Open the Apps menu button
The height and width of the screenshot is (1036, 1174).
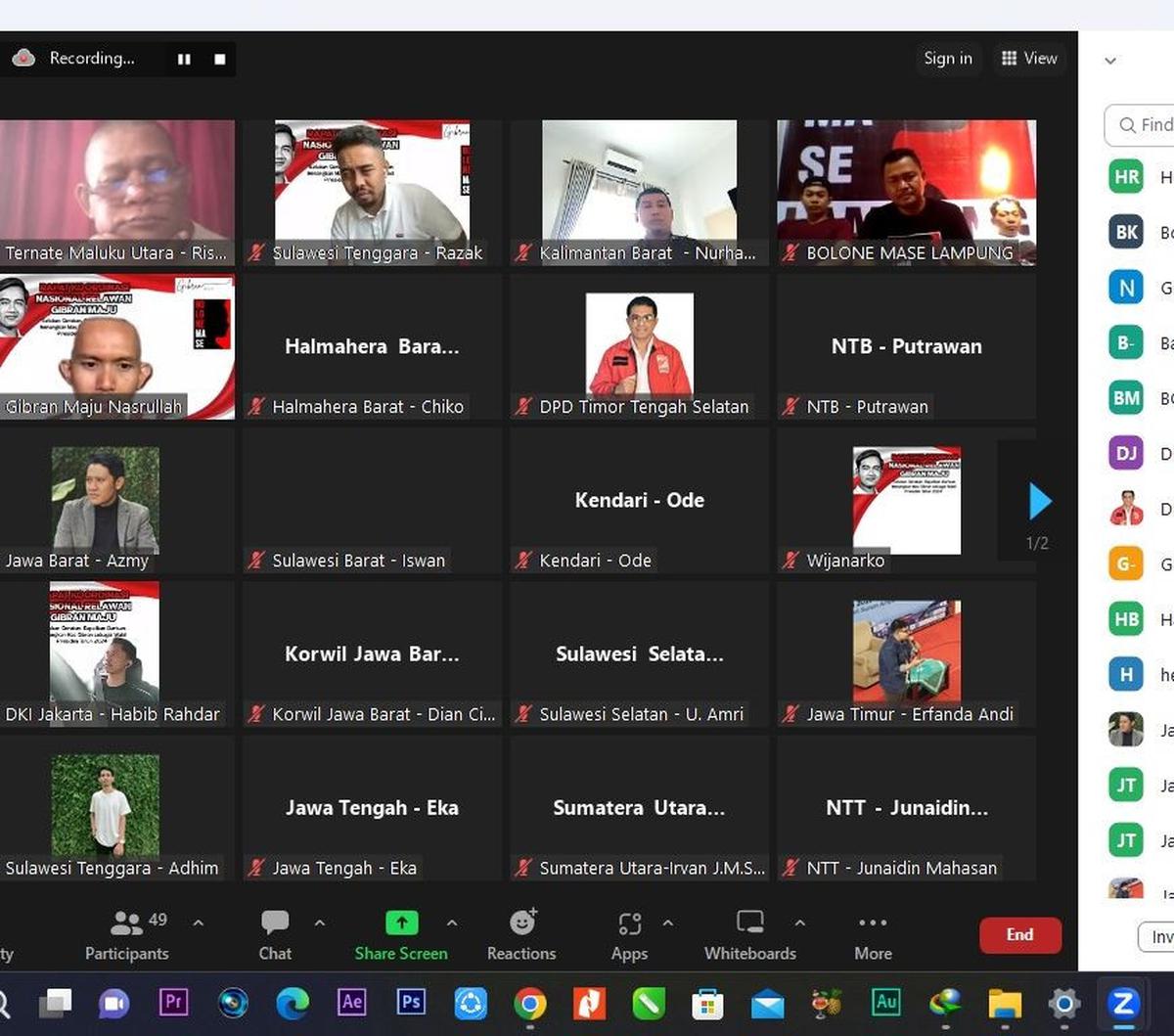pos(629,935)
